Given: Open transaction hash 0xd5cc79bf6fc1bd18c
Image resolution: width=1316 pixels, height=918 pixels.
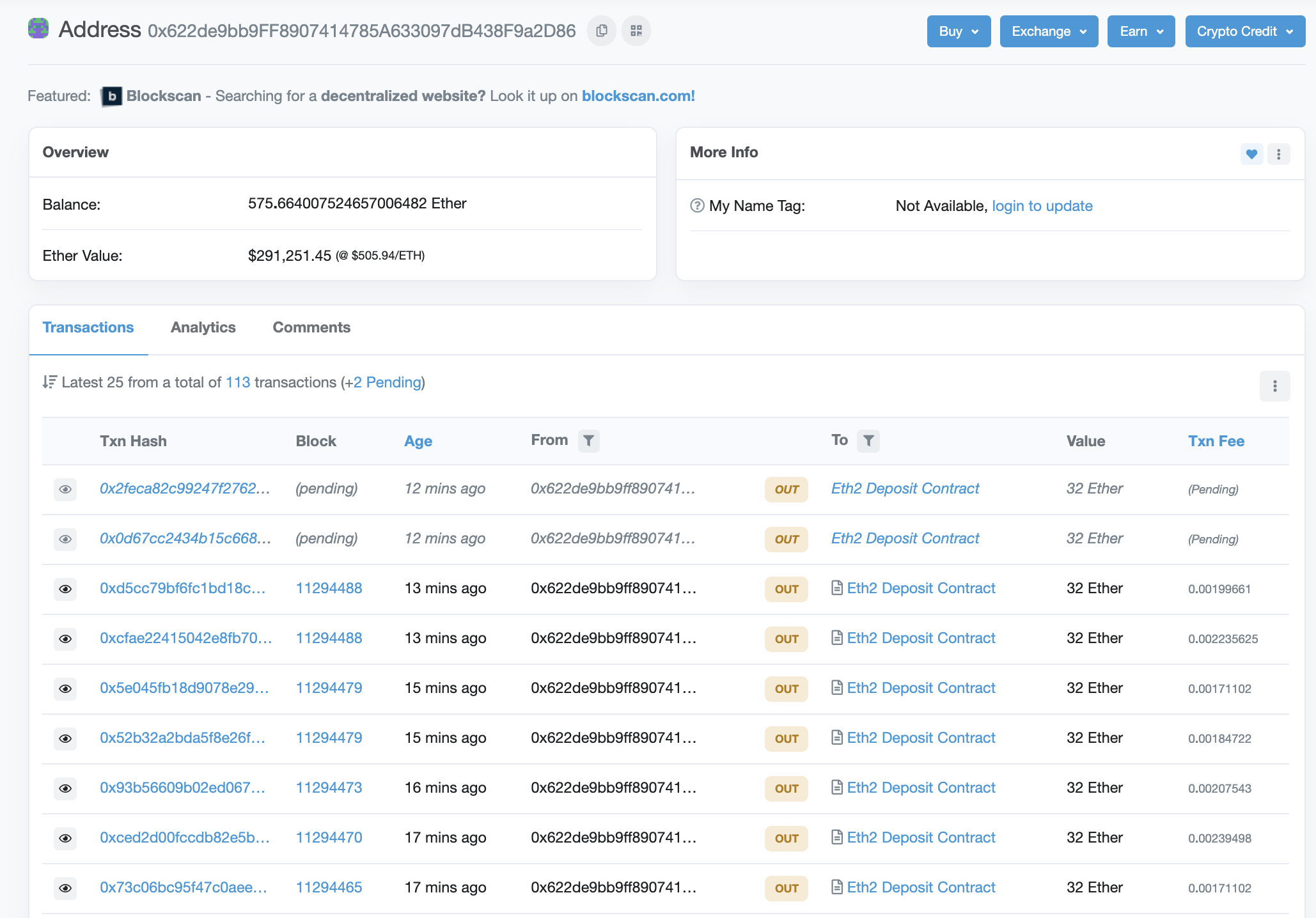Looking at the screenshot, I should (183, 588).
